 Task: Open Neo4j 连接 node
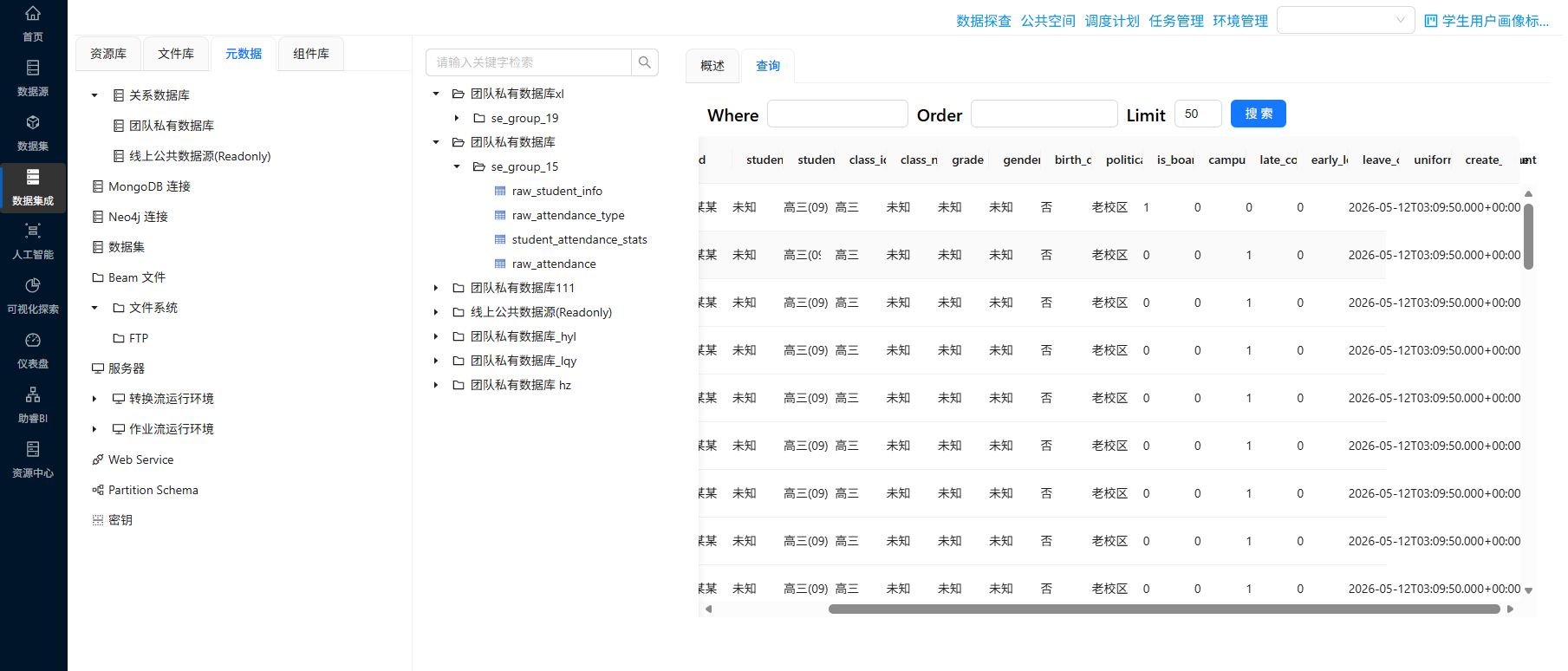coord(138,217)
